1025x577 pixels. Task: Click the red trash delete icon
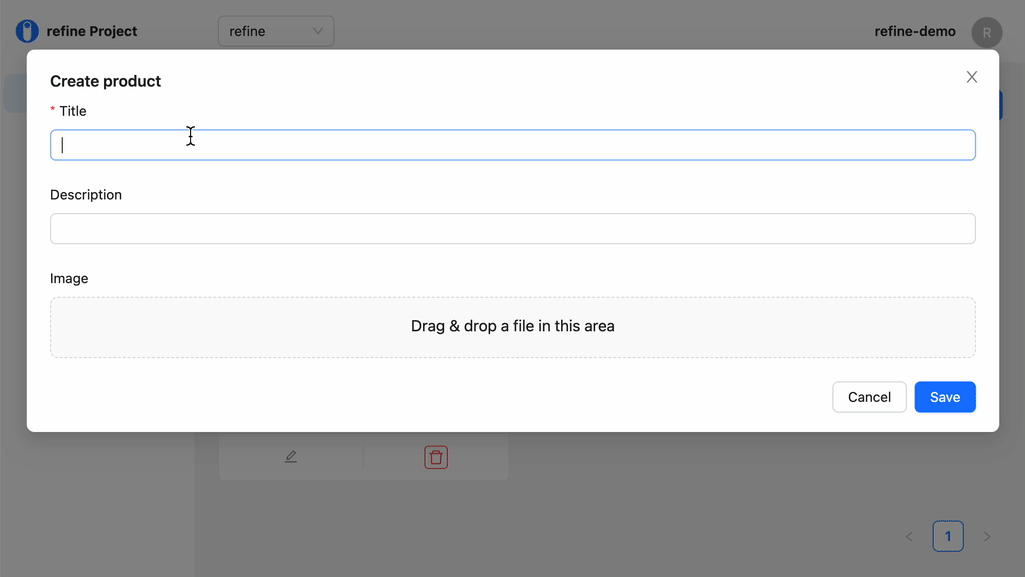pyautogui.click(x=436, y=457)
